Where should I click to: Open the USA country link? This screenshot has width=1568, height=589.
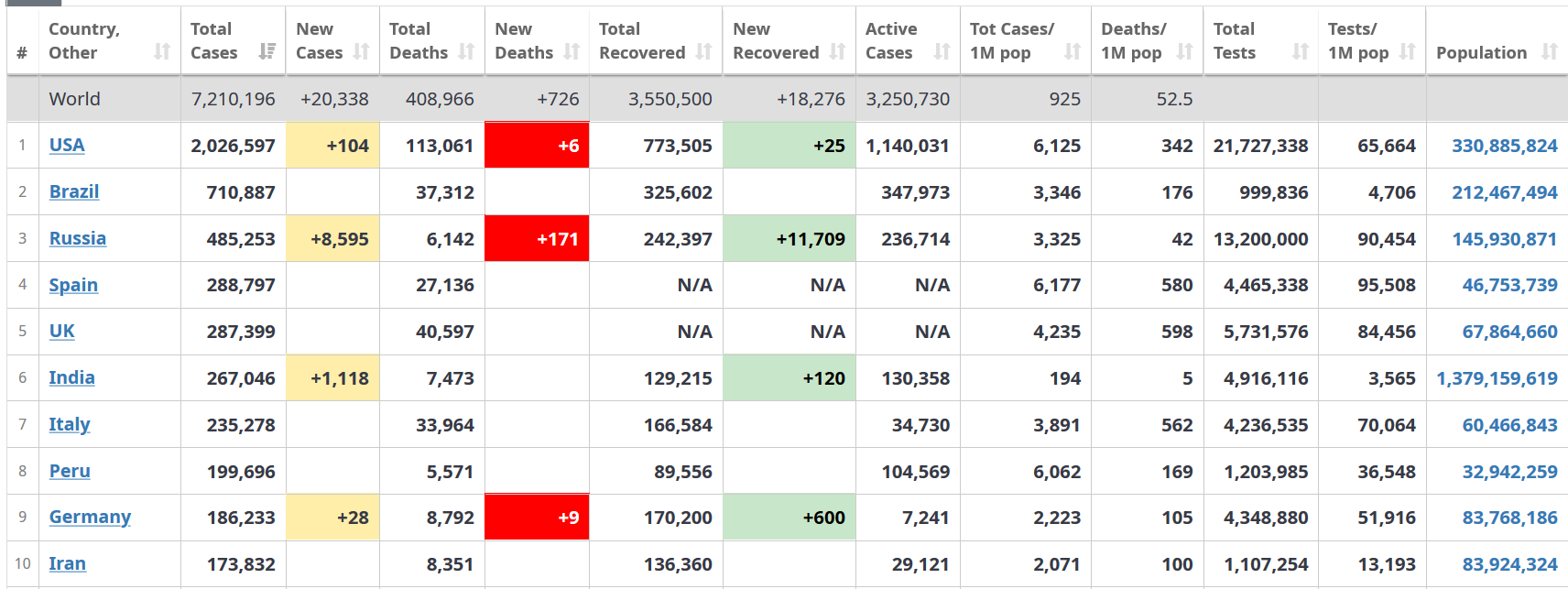click(x=67, y=145)
